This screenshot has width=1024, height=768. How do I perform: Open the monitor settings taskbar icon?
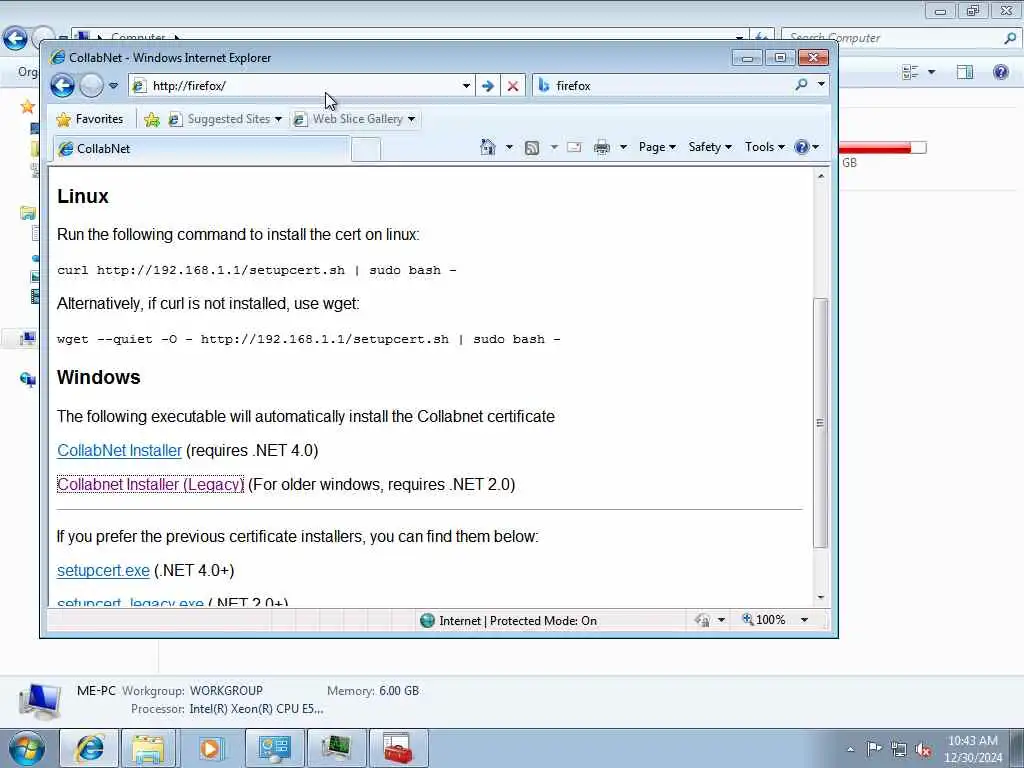click(x=274, y=748)
